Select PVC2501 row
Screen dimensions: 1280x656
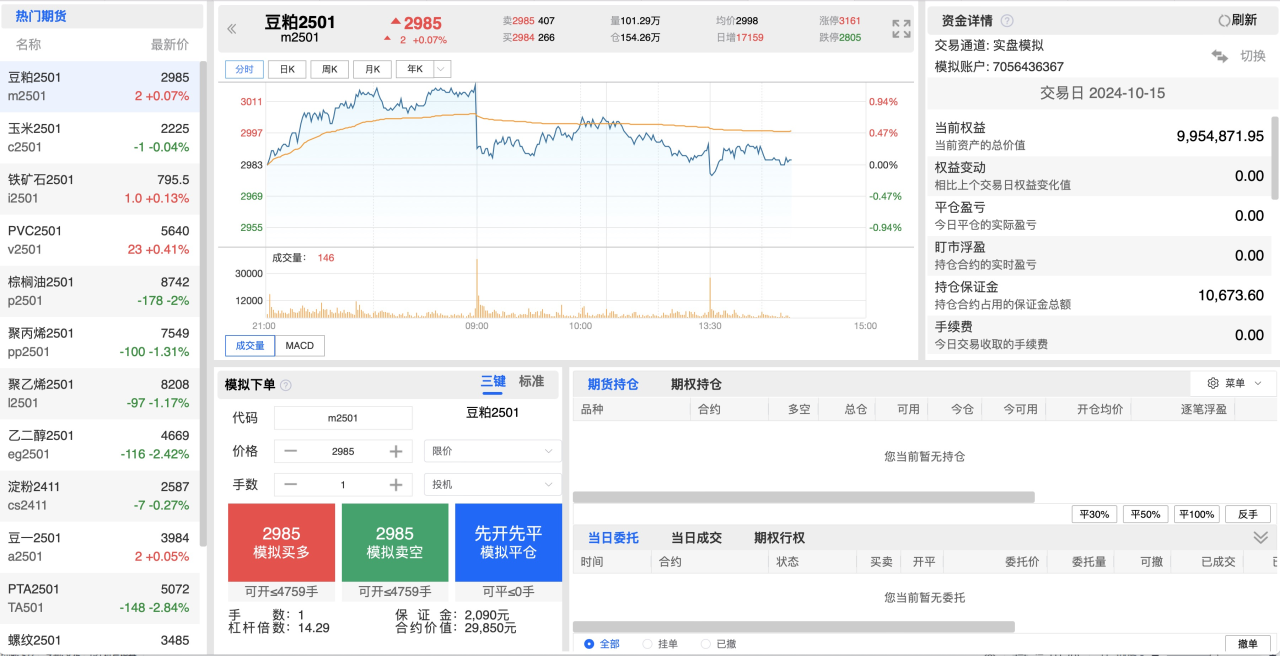[99, 240]
